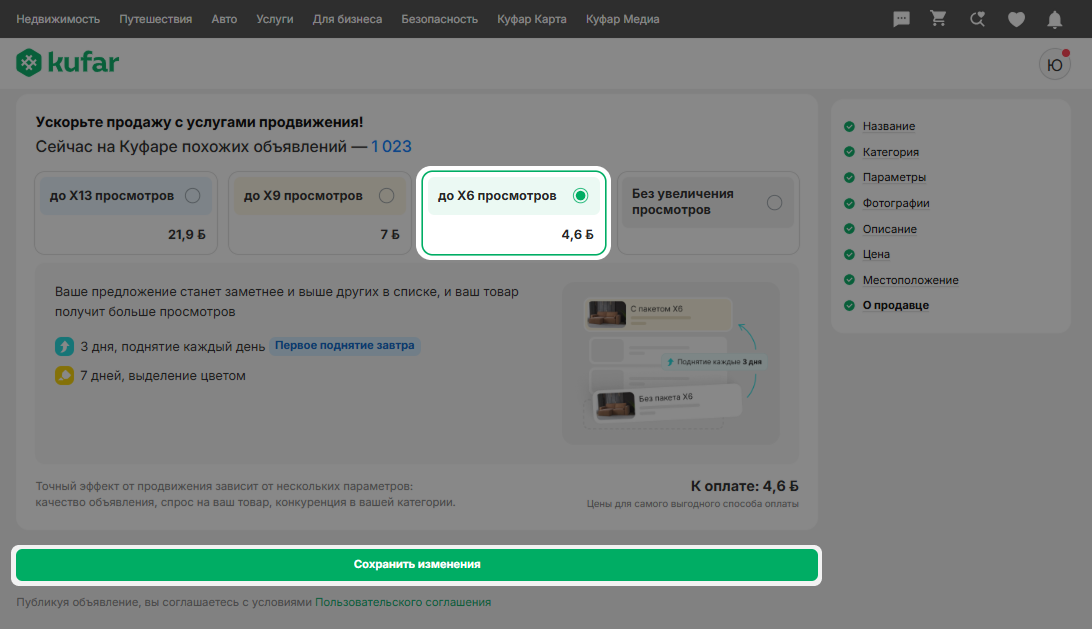Click the daily bump arrow icon
Screen dimensions: 1092x629
point(64,346)
